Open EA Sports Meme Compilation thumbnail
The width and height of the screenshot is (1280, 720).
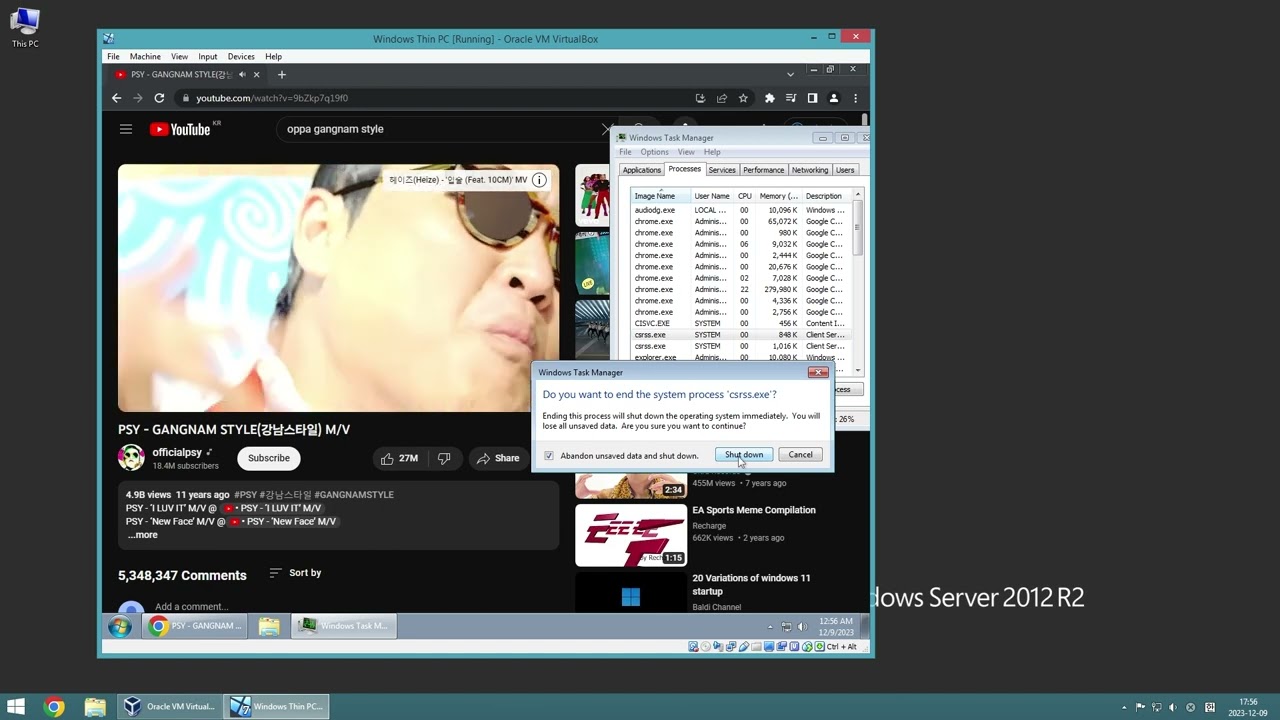[631, 535]
